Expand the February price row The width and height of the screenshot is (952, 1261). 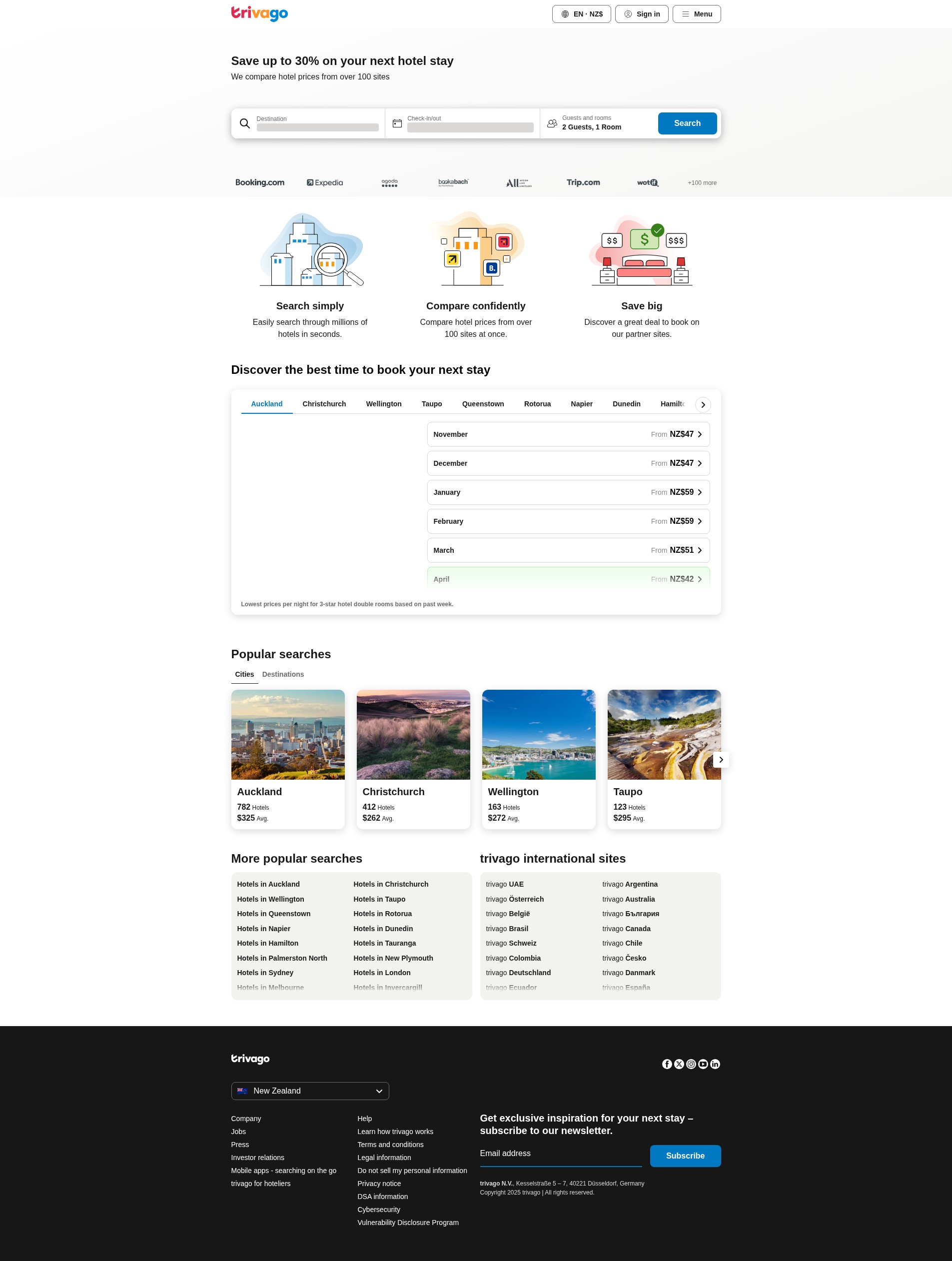(x=568, y=522)
